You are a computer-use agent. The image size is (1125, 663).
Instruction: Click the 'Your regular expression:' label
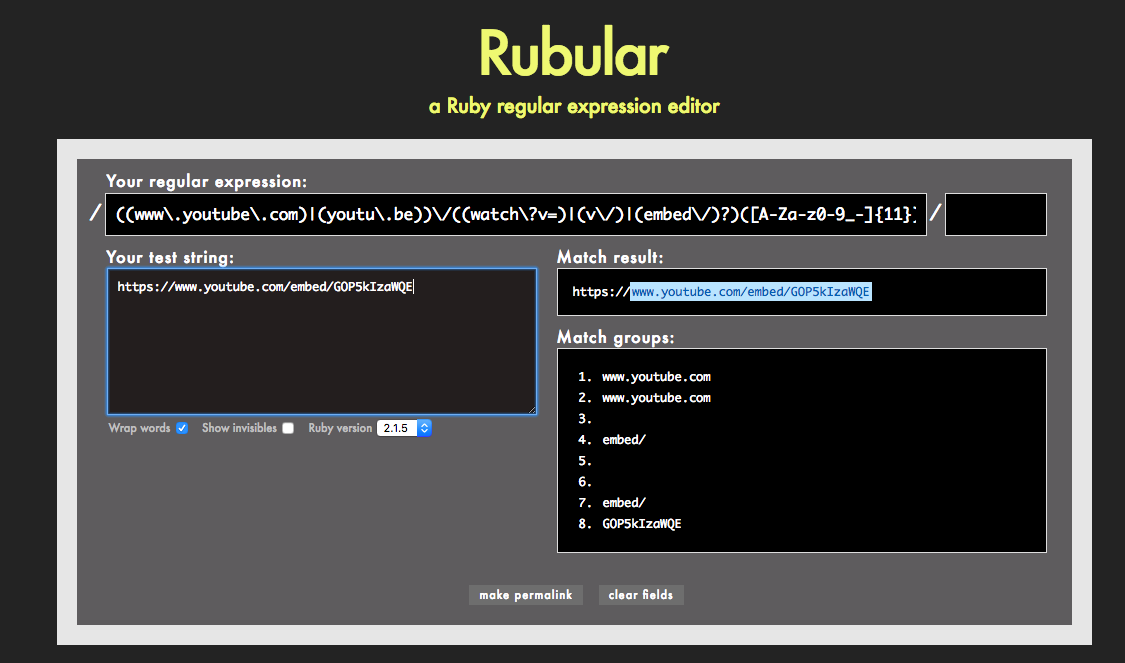[x=207, y=182]
